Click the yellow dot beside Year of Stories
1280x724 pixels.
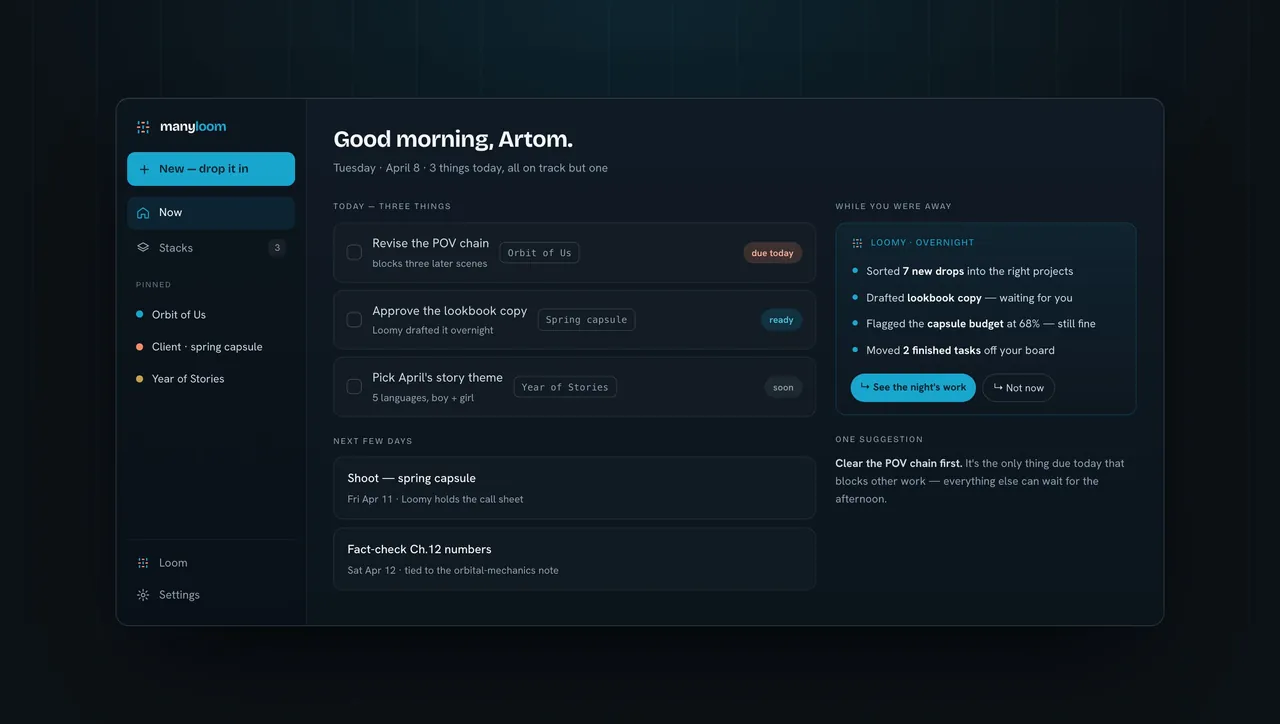pos(140,379)
